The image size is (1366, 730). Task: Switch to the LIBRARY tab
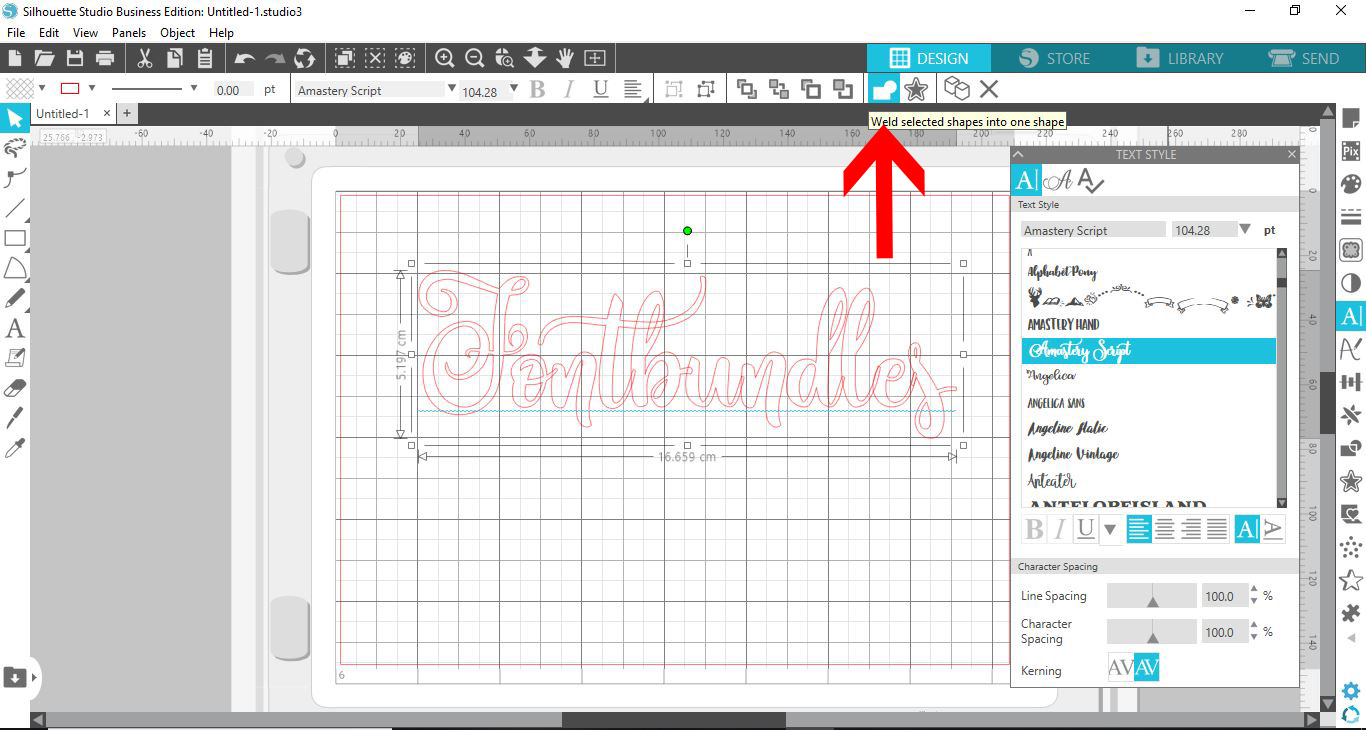coord(1181,58)
